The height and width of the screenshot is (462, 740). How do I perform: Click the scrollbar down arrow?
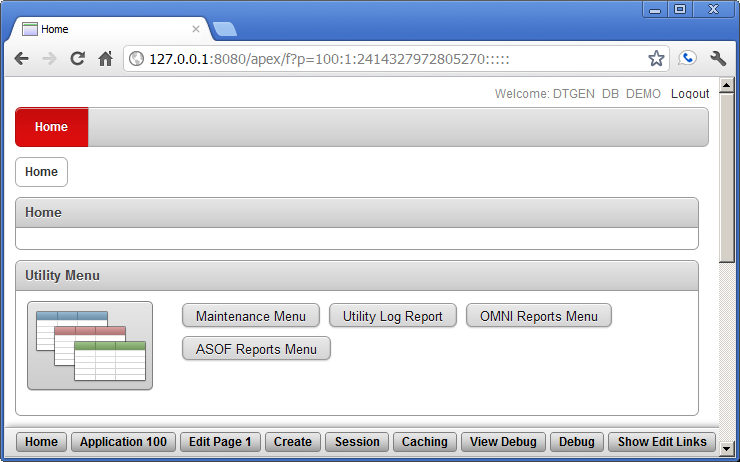point(726,448)
